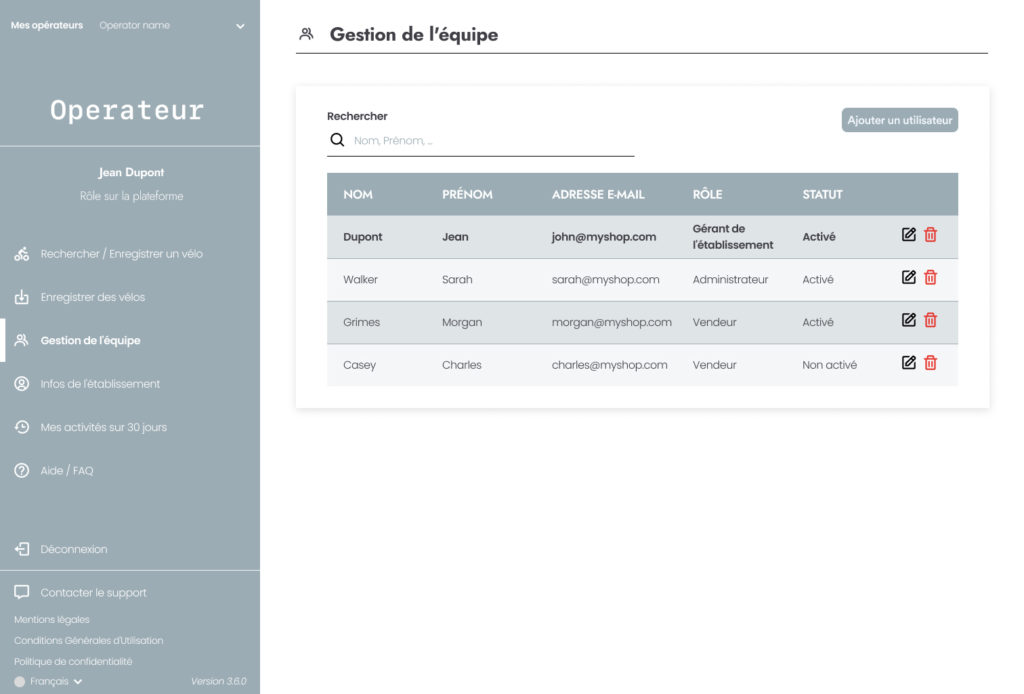Select email morgan@myshop.com cell
Image resolution: width=1024 pixels, height=694 pixels.
coord(611,322)
